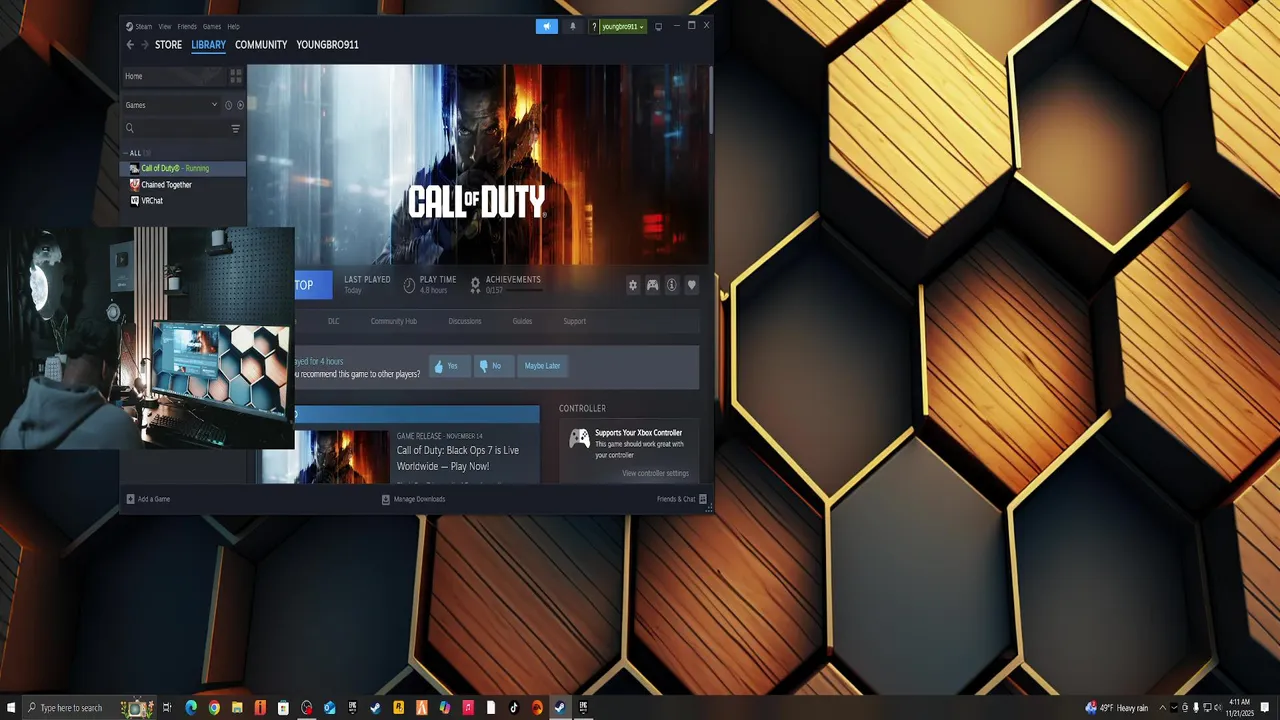Open the View menu in Steam
Screen dimensions: 1280x720
[165, 26]
